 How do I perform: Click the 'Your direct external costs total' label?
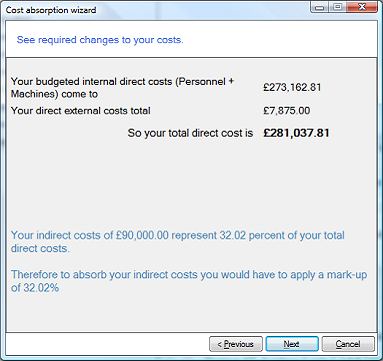(81, 111)
